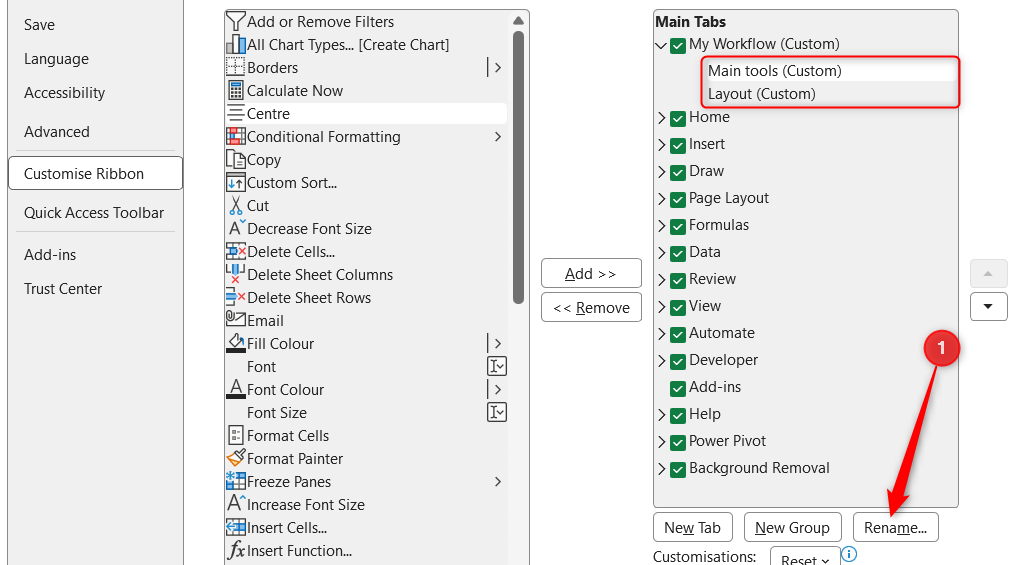Click the commands list scroll-up arrow
The image size is (1032, 565).
(518, 20)
